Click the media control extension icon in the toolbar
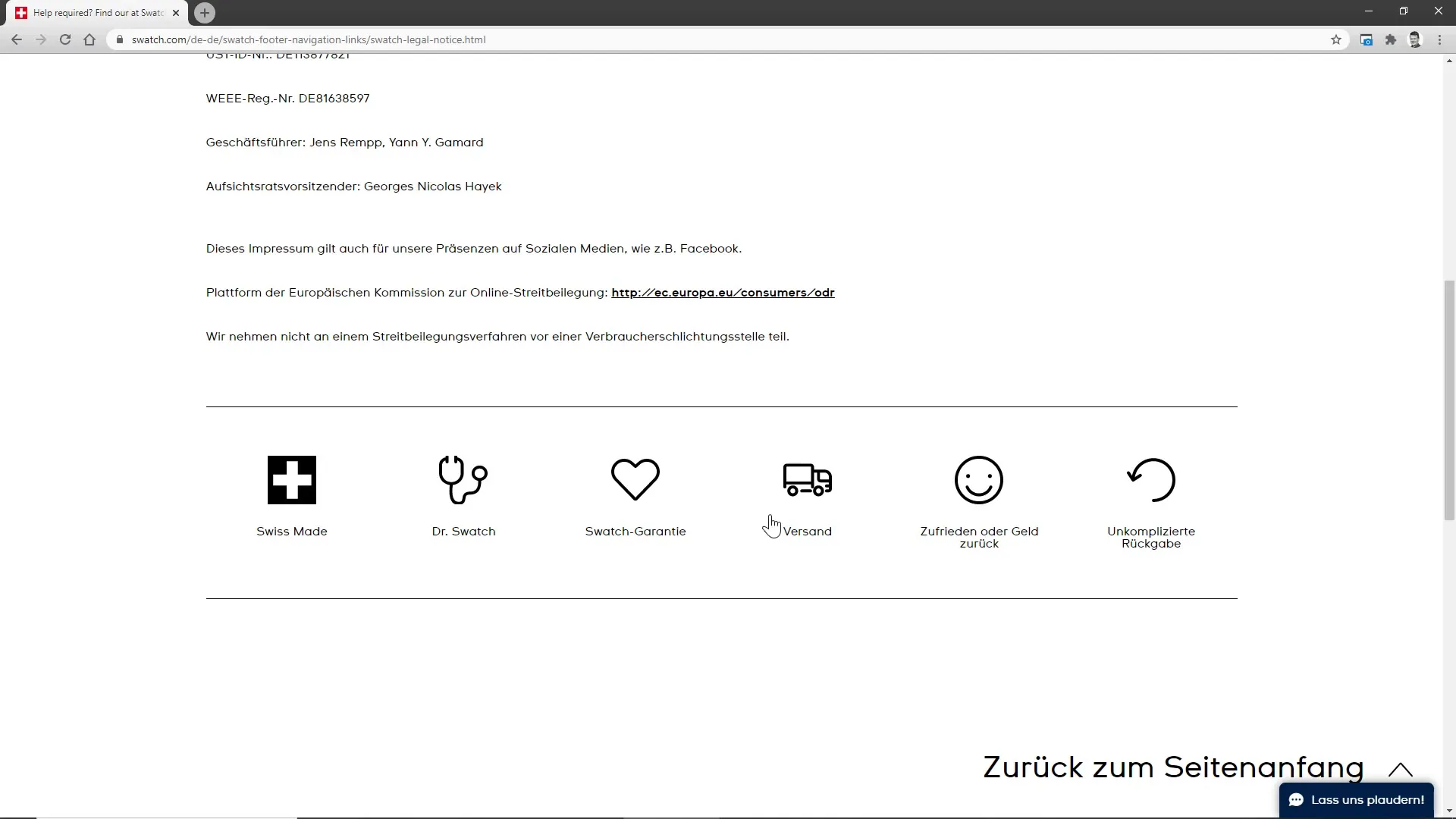Screen dimensions: 1456x819 click(1367, 39)
